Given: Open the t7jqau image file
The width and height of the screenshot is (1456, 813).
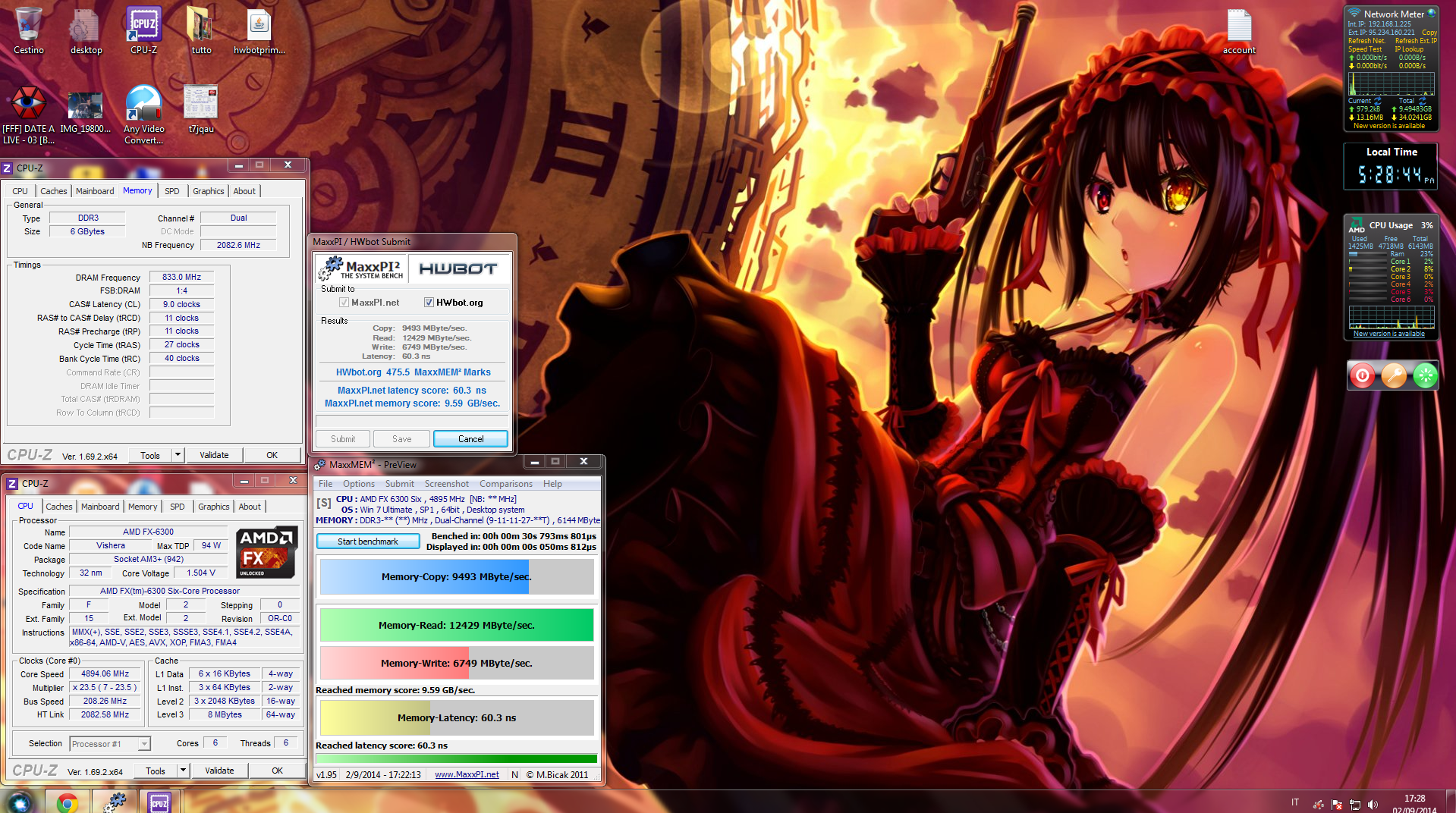Looking at the screenshot, I should click(201, 109).
